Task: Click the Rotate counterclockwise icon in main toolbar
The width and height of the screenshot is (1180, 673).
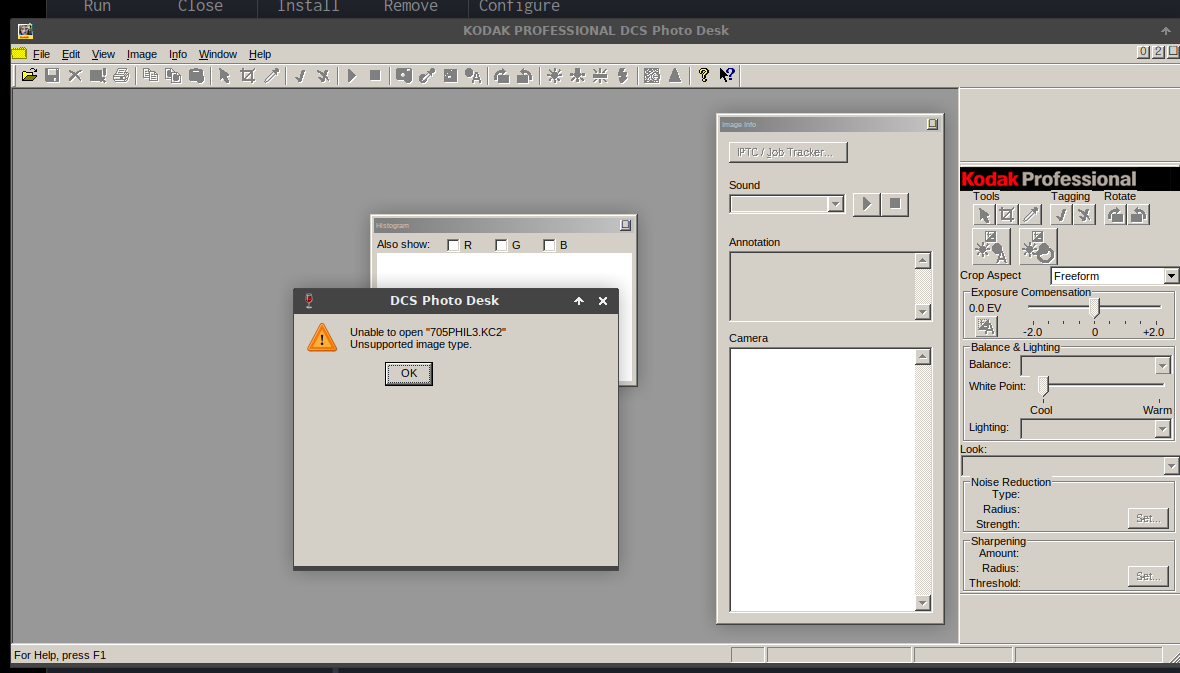Action: (x=525, y=75)
